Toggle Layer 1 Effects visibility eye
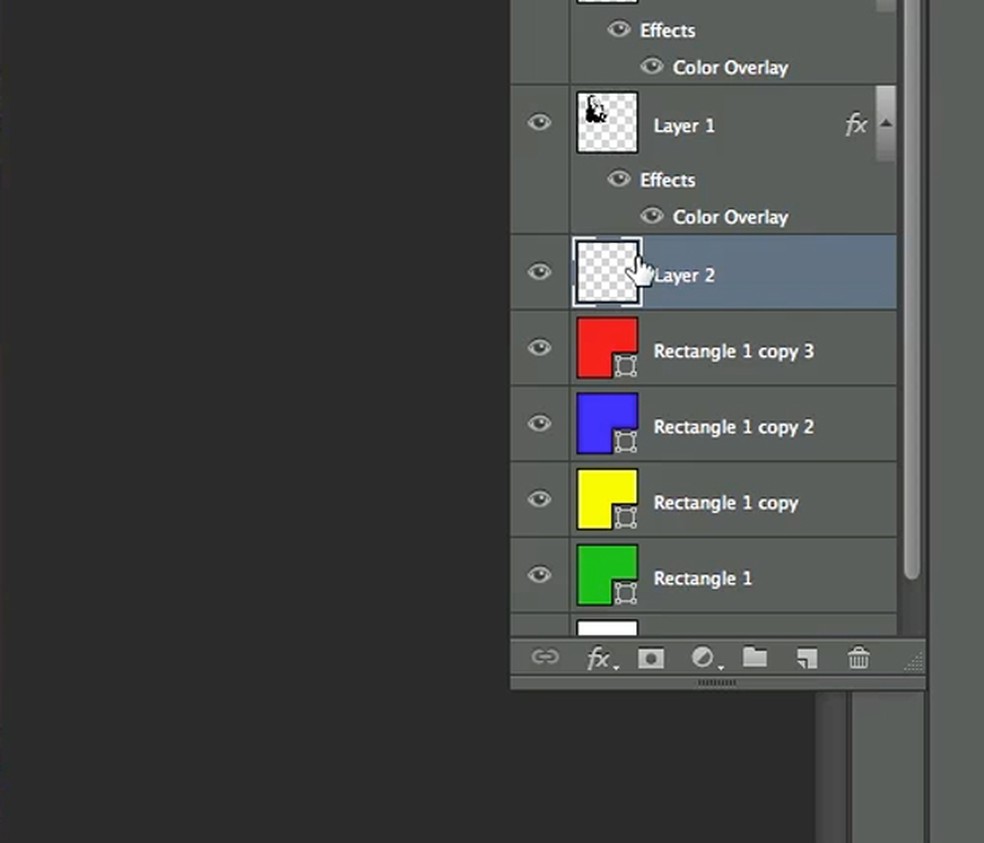This screenshot has width=984, height=843. [619, 179]
